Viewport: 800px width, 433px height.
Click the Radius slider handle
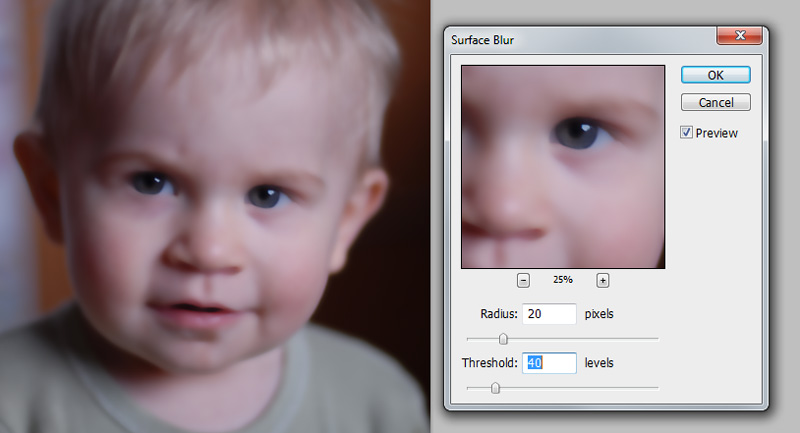click(x=503, y=339)
